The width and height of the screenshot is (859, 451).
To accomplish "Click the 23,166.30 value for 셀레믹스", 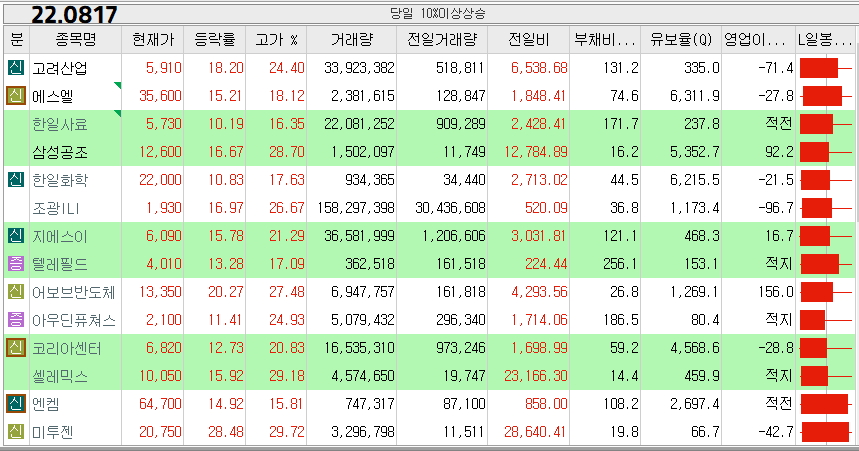I will [x=536, y=376].
